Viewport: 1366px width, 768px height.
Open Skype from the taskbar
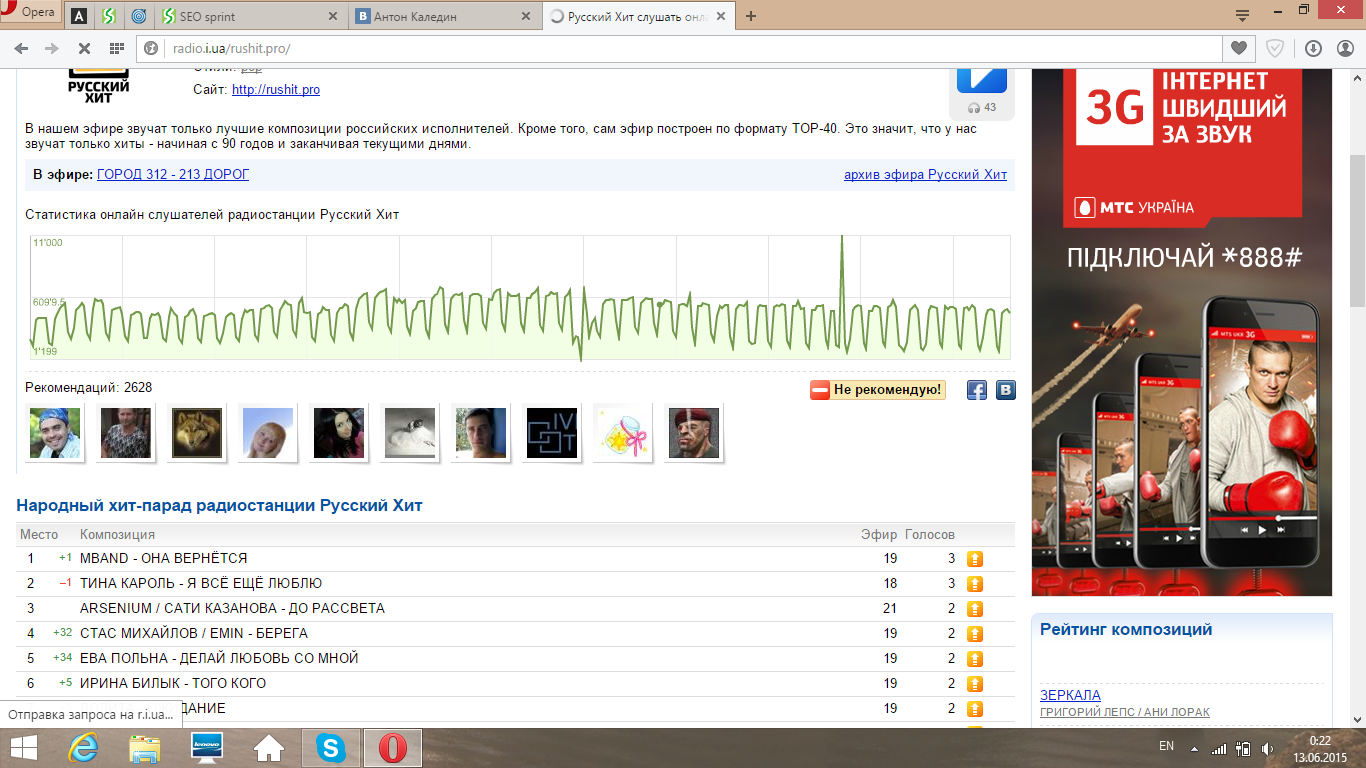pyautogui.click(x=331, y=748)
